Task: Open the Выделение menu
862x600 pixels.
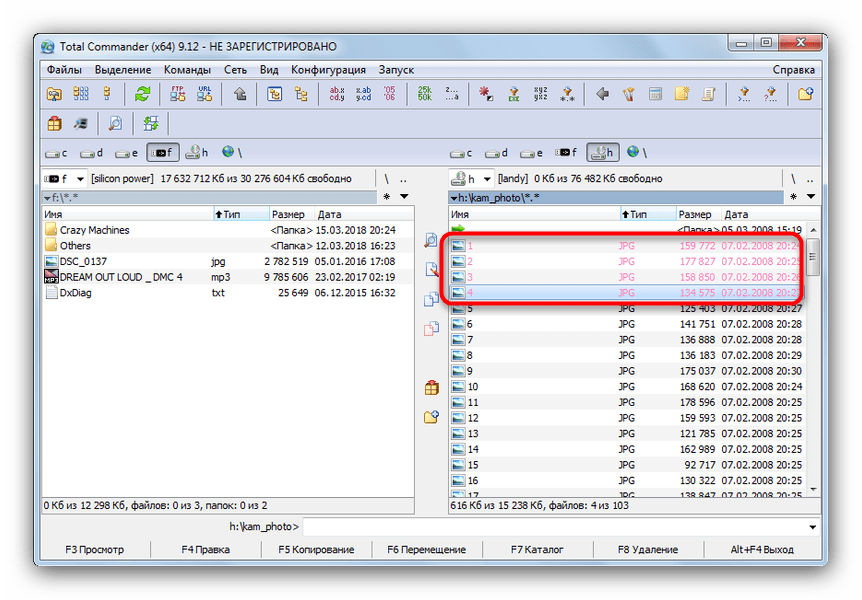Action: [x=123, y=70]
